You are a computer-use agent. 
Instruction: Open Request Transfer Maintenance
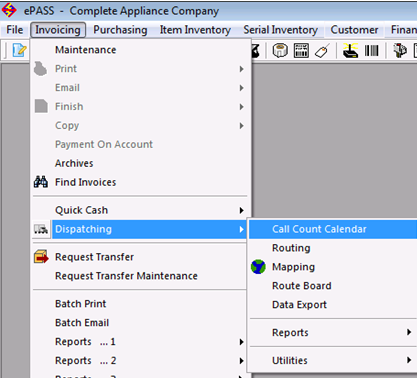point(126,276)
